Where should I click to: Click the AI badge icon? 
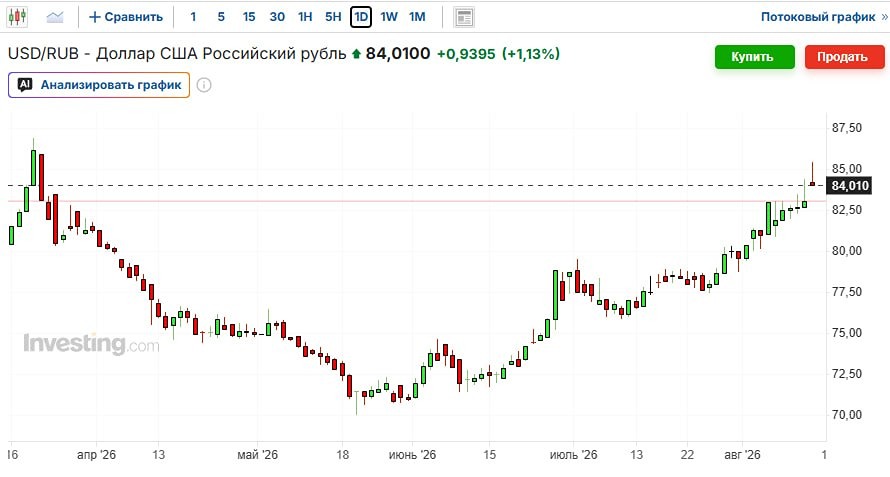click(x=24, y=85)
